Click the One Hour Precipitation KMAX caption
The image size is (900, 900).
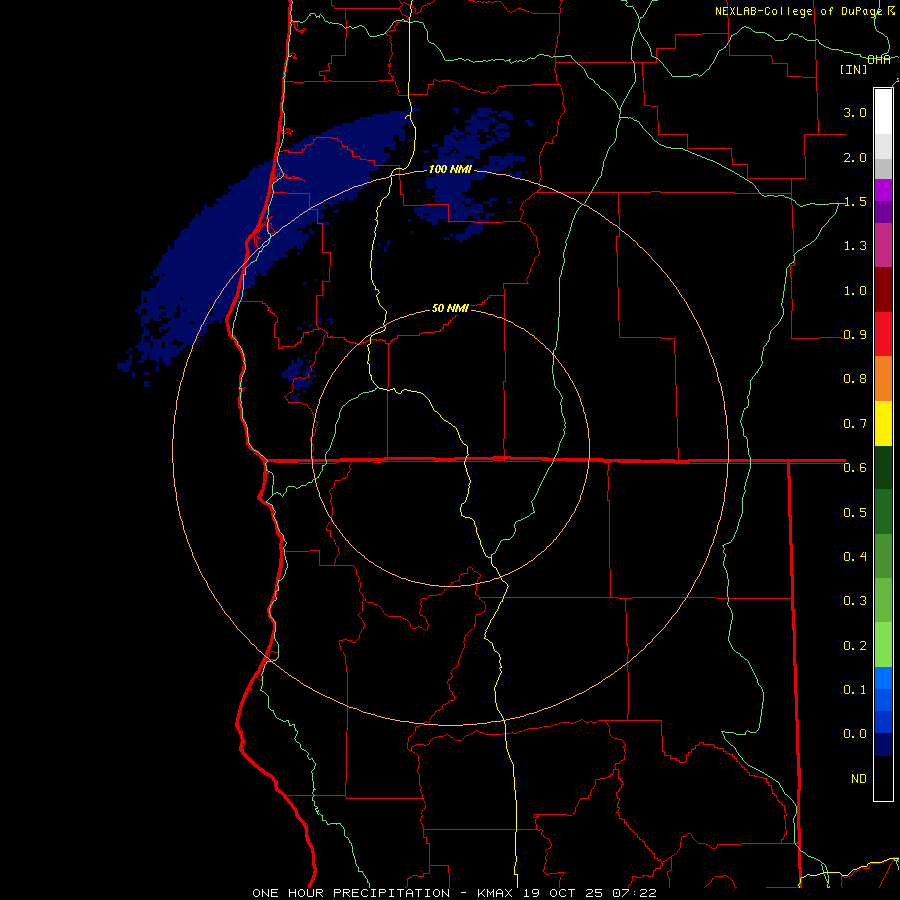[454, 893]
